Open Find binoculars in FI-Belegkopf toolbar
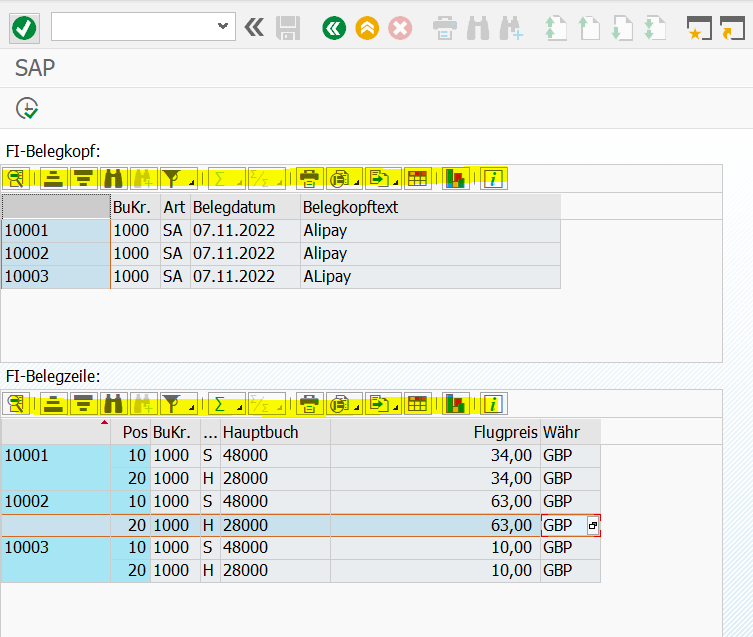Viewport: 753px width, 637px height. (x=113, y=179)
